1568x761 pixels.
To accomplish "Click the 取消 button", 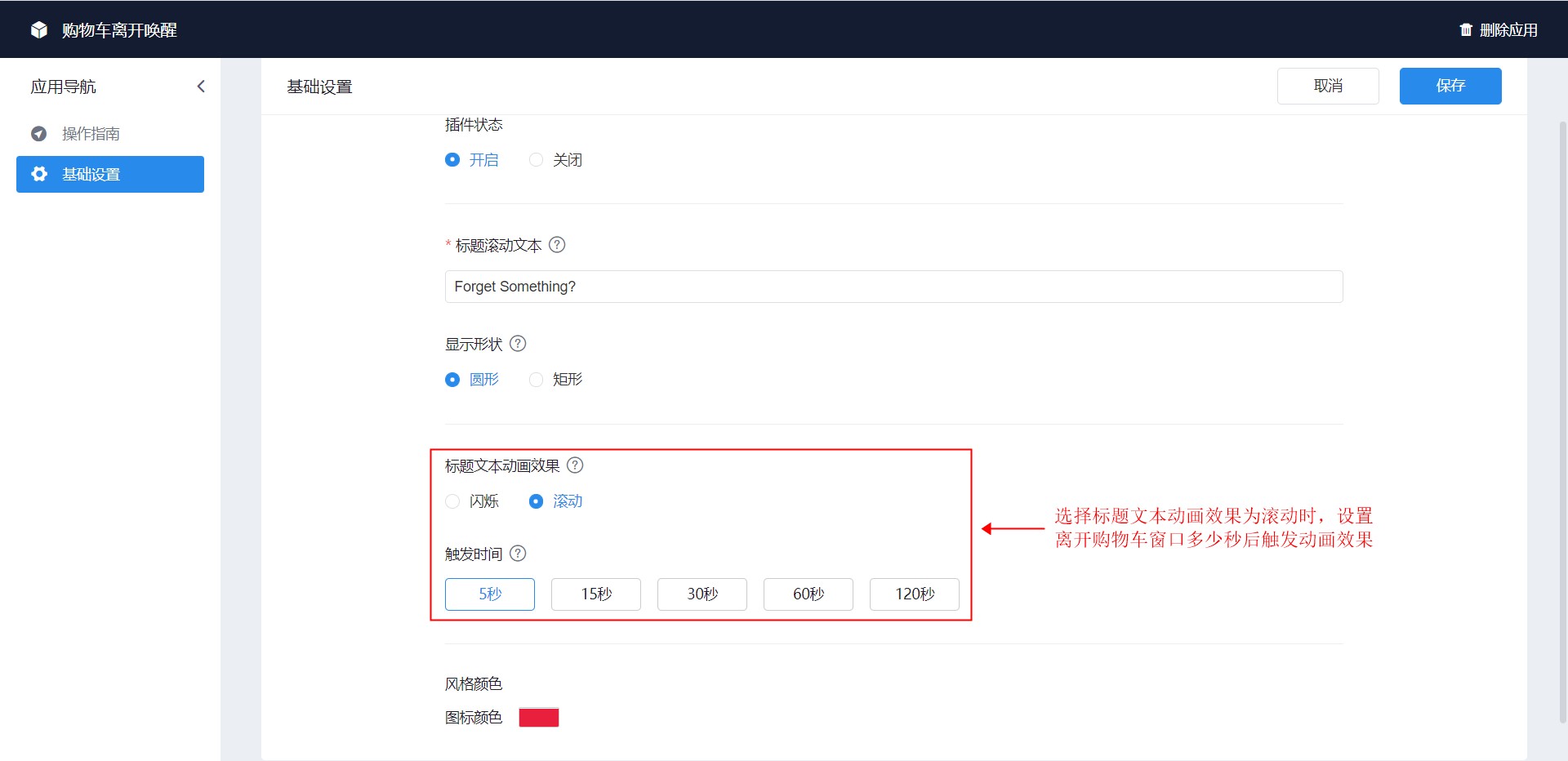I will click(1328, 86).
